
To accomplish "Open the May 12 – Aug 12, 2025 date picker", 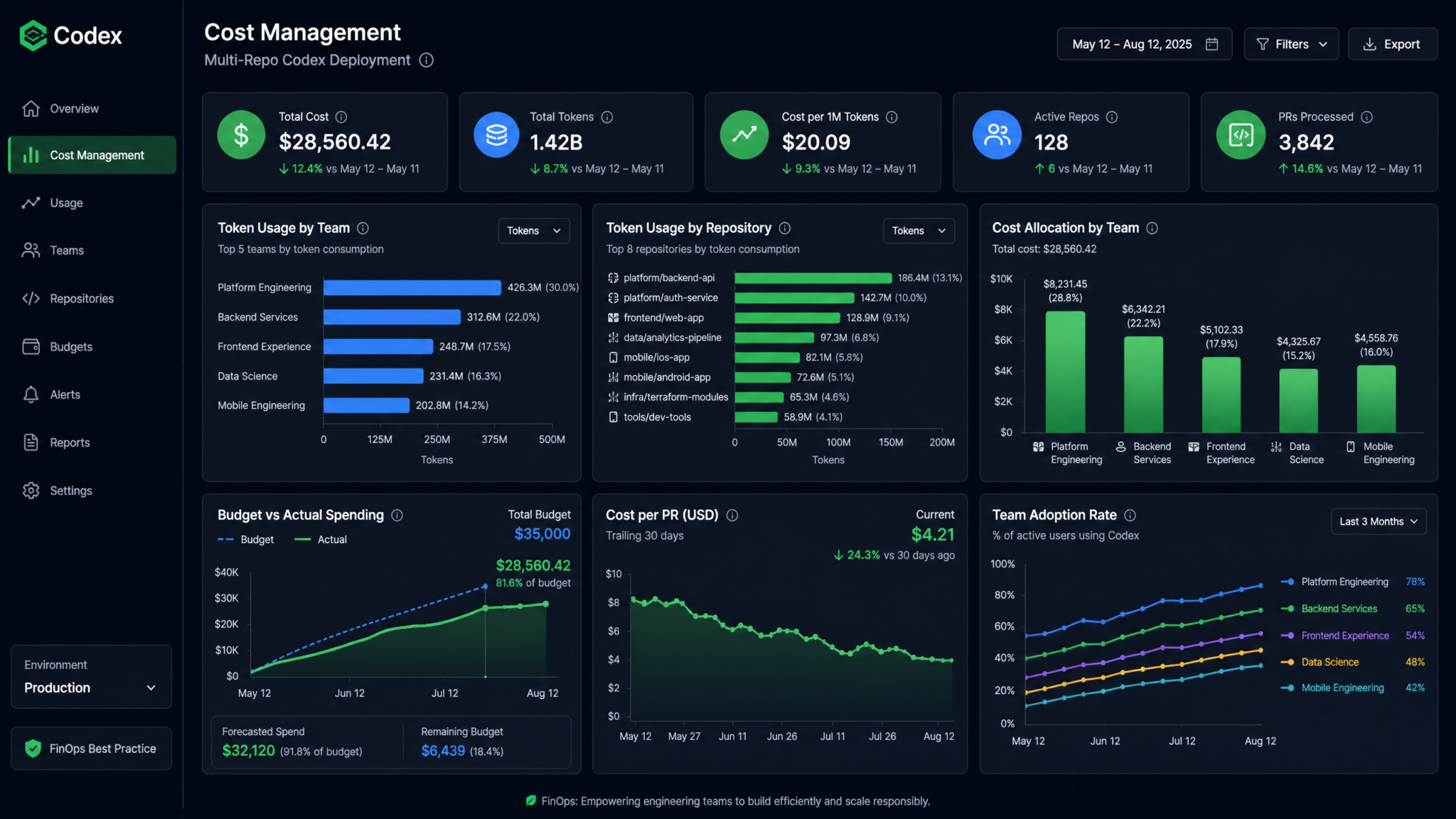I will pyautogui.click(x=1144, y=44).
